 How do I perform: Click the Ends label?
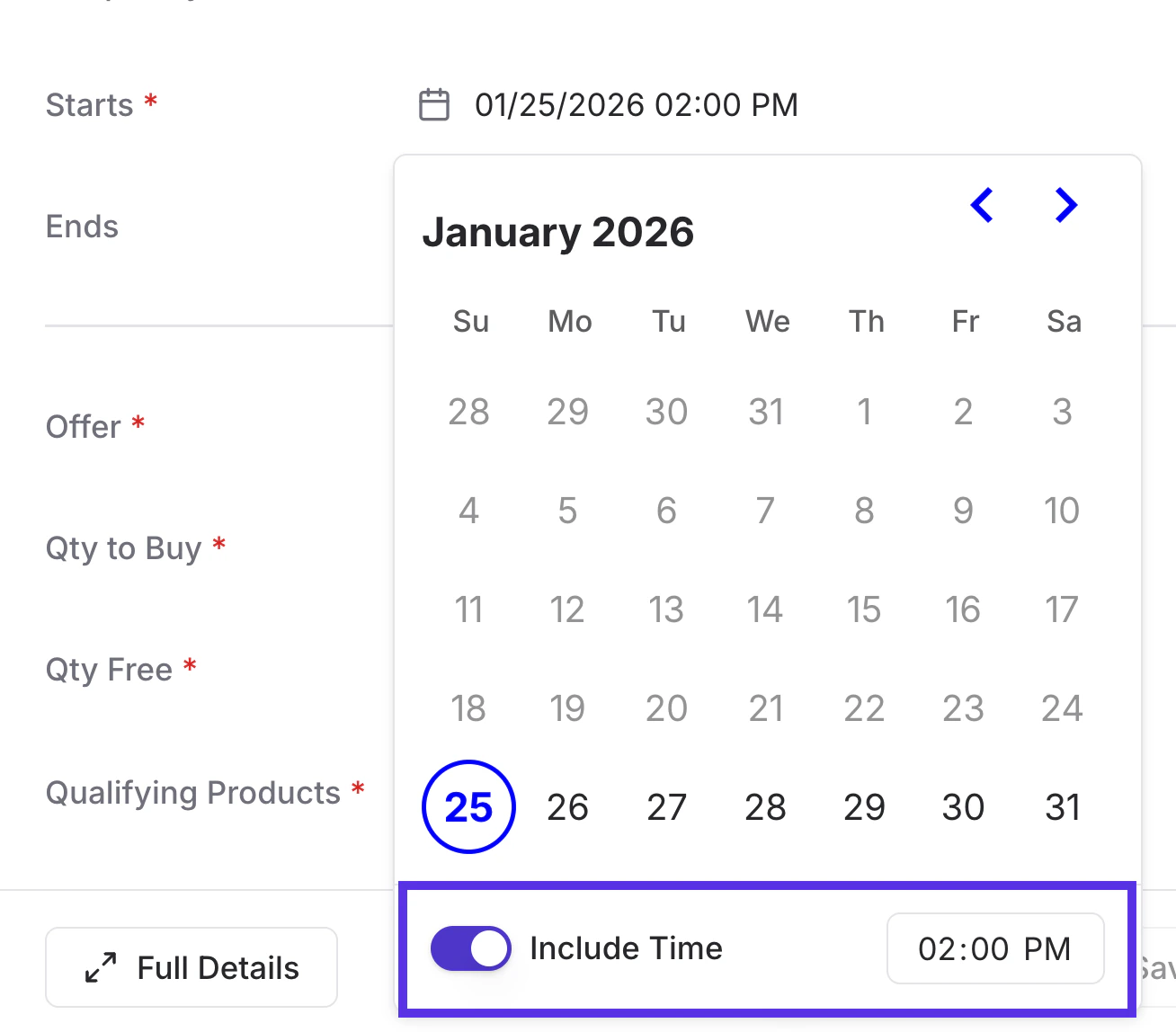pyautogui.click(x=82, y=227)
